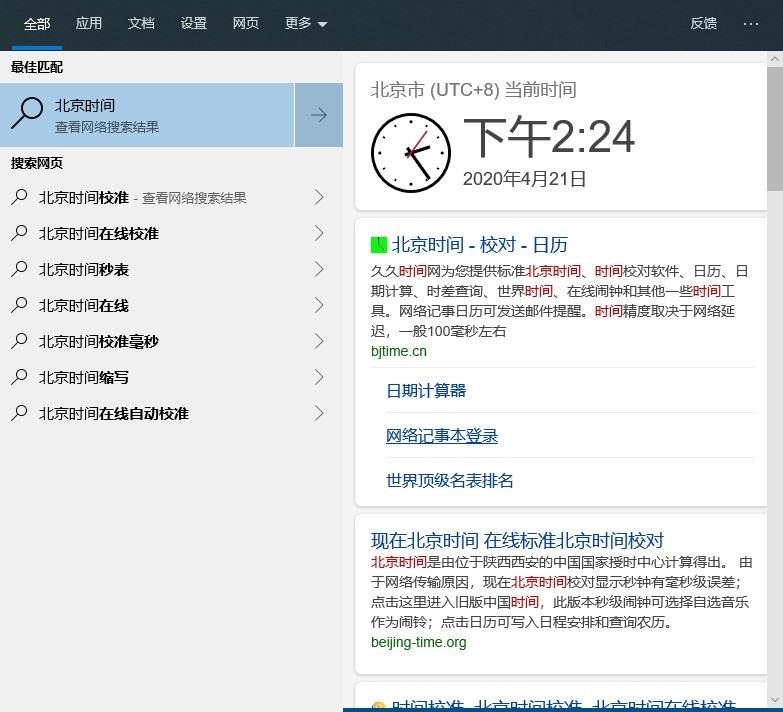Click search icon beside 北京时间秒表 suggestion
Screen dimensions: 783x712
[x=20, y=269]
